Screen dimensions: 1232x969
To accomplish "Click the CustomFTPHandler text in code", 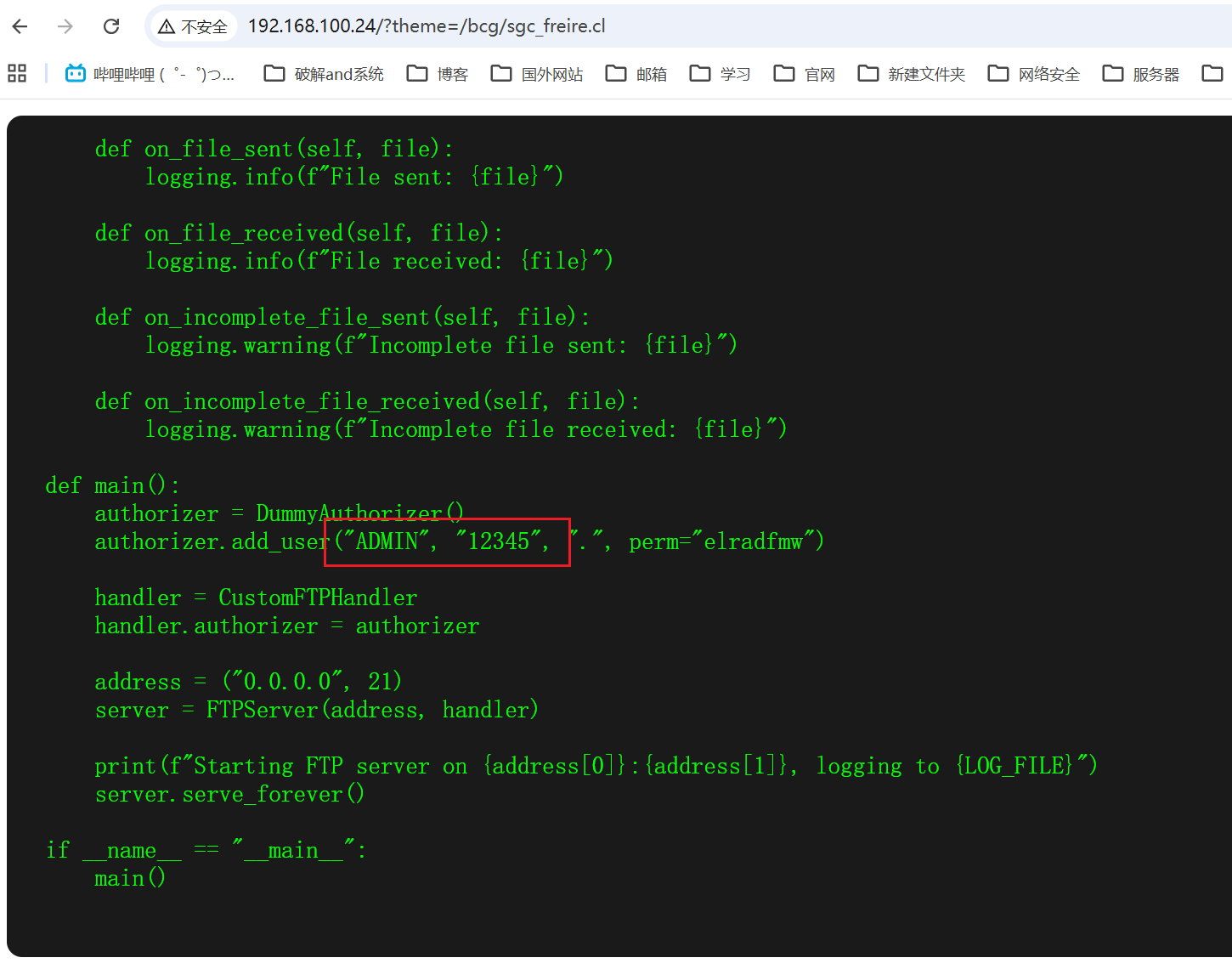I will tap(318, 598).
